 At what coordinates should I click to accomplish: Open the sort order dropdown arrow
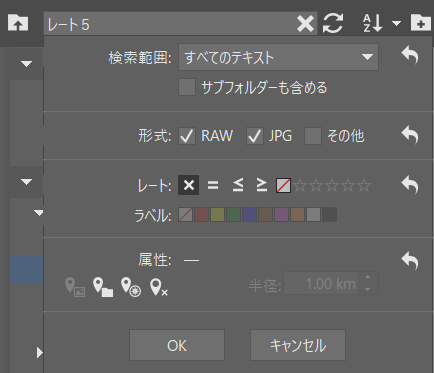(396, 23)
